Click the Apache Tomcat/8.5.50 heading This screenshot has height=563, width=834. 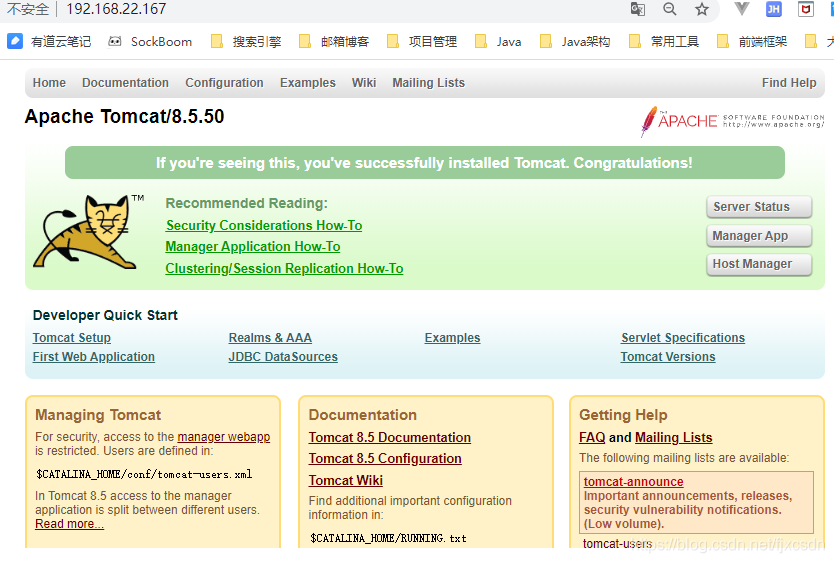pyautogui.click(x=124, y=117)
